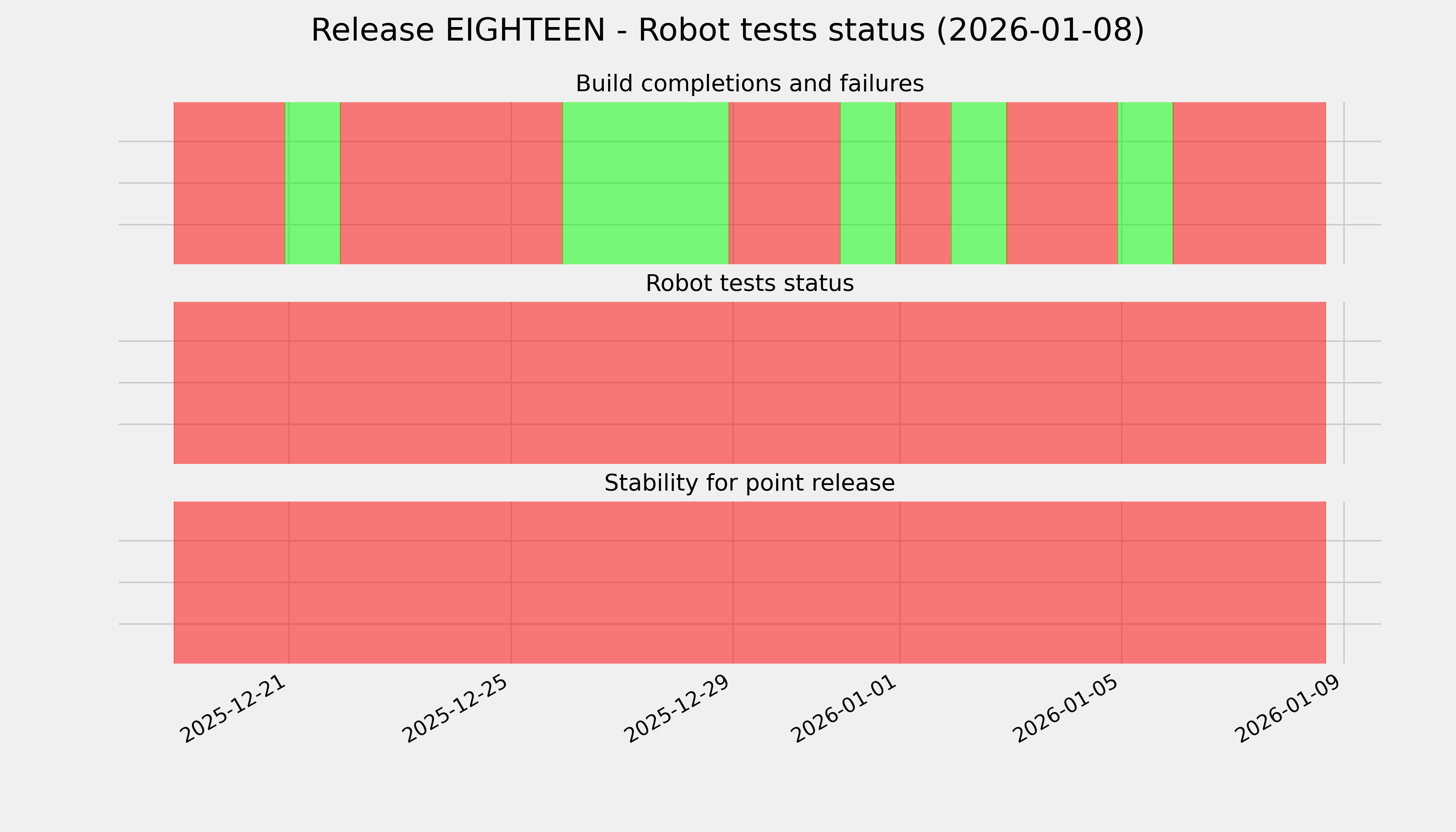Click the red Stability for point release bar

pos(749,582)
